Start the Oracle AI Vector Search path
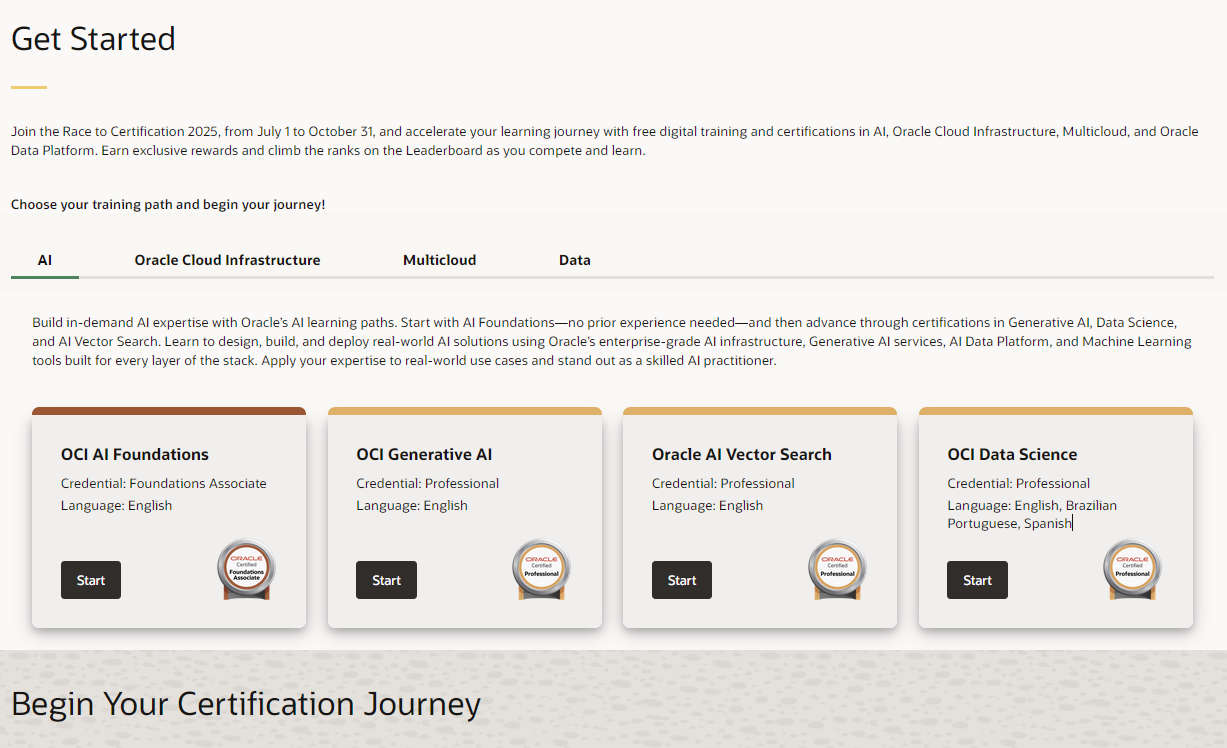 click(x=682, y=580)
